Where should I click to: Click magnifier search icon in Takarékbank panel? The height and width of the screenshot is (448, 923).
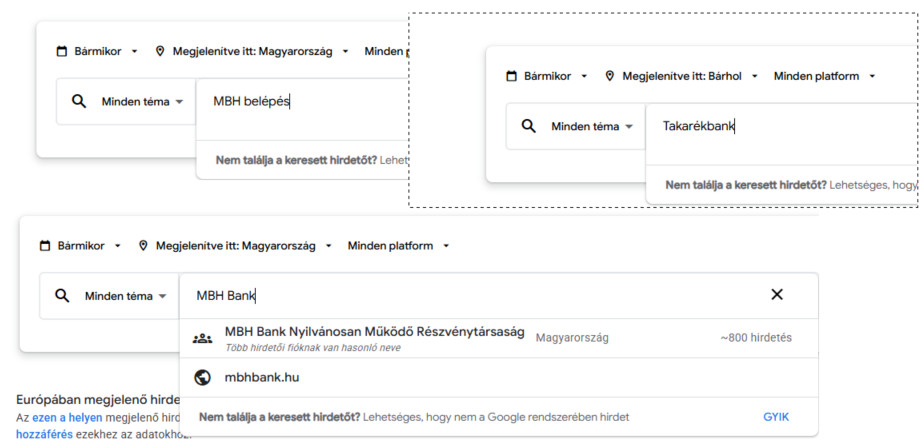(x=529, y=126)
